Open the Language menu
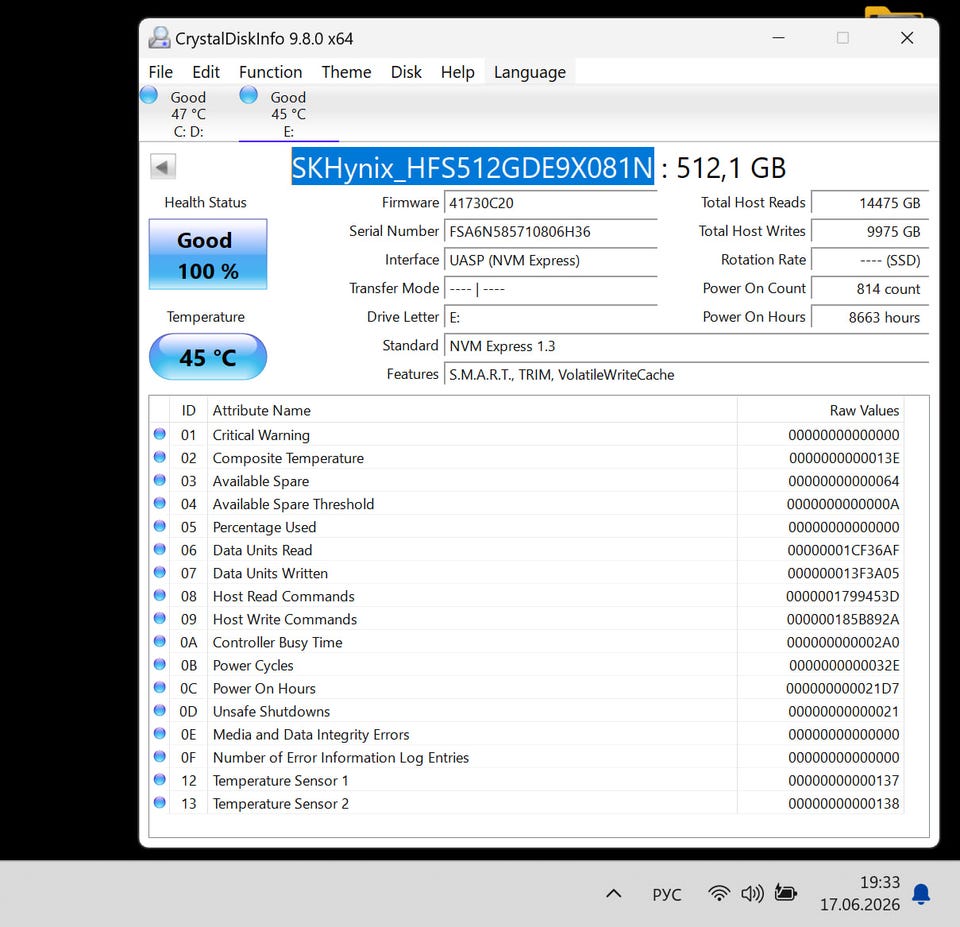Screen dimensions: 960x927 pos(530,72)
